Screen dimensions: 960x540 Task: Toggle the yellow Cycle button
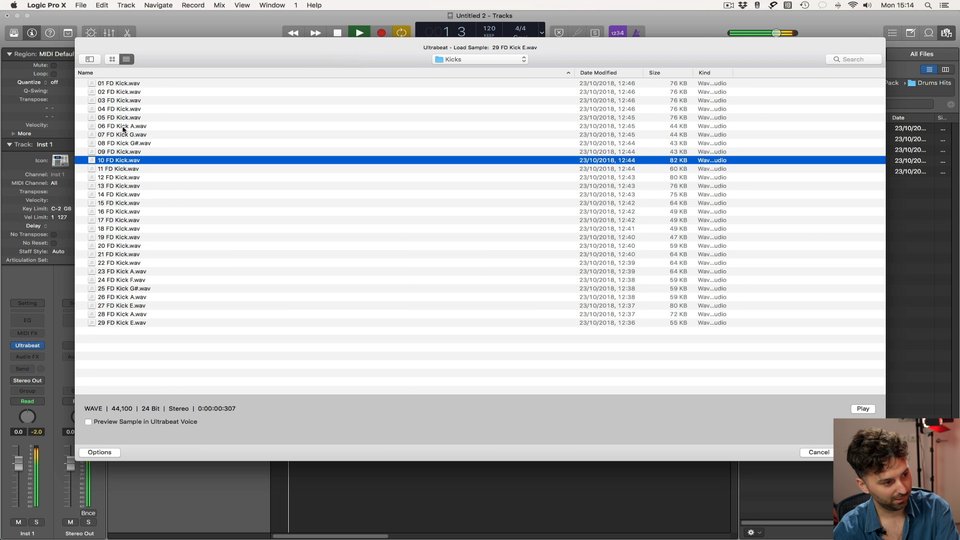tap(401, 32)
